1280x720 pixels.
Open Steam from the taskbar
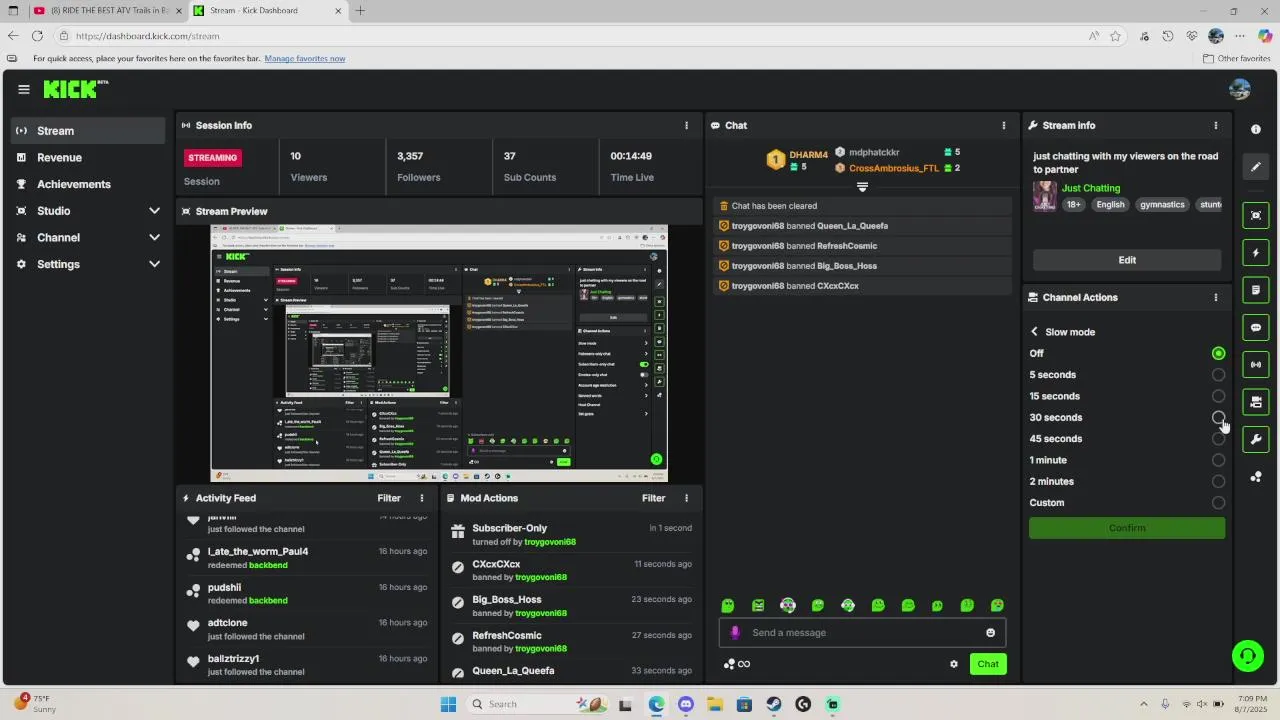click(774, 704)
